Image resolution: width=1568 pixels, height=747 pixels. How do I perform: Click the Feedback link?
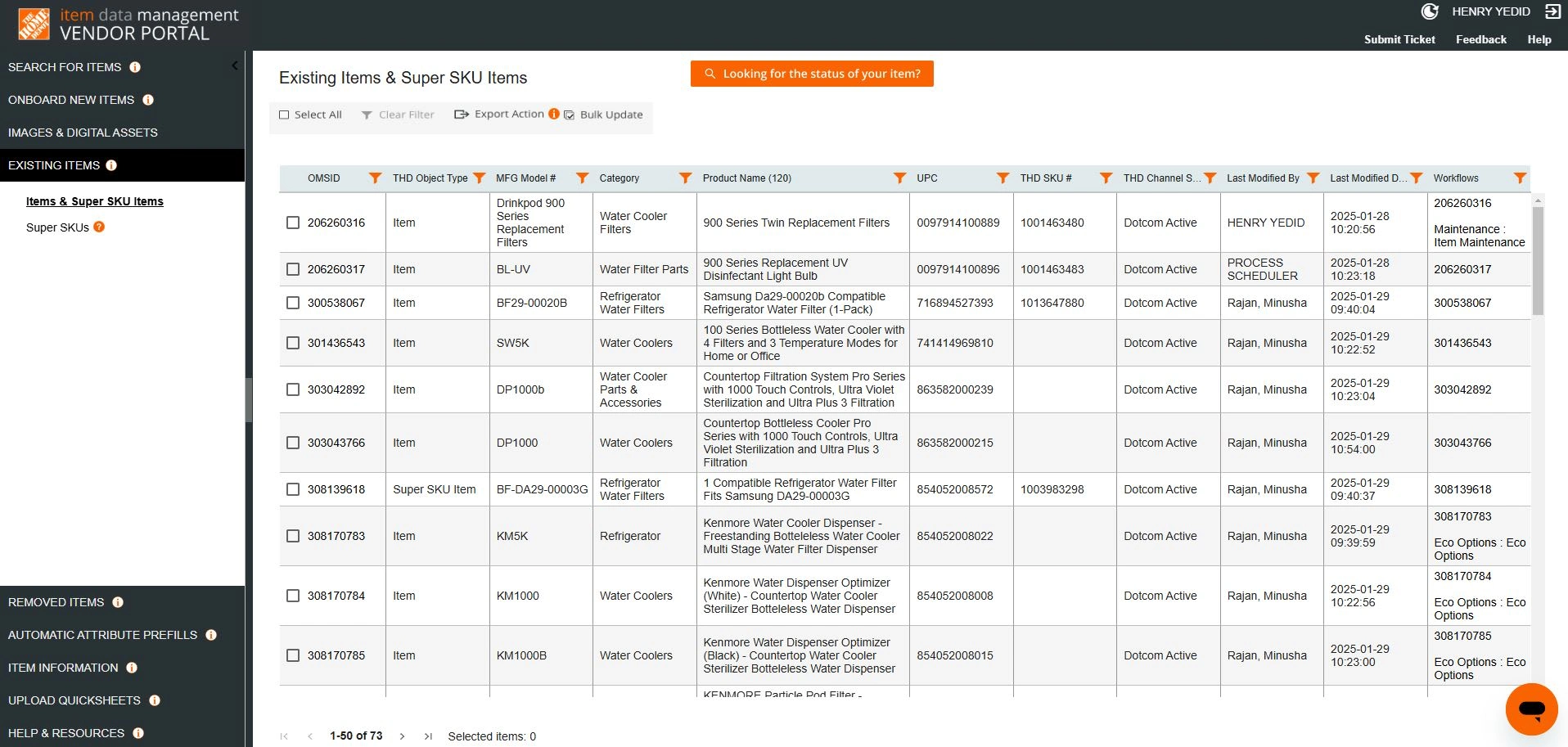tap(1480, 39)
